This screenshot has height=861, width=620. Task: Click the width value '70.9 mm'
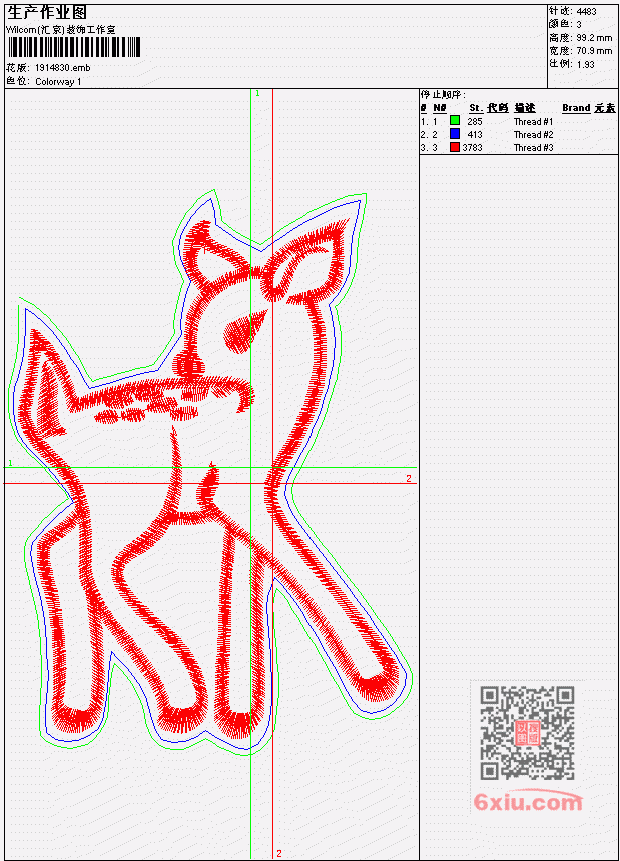pos(594,51)
